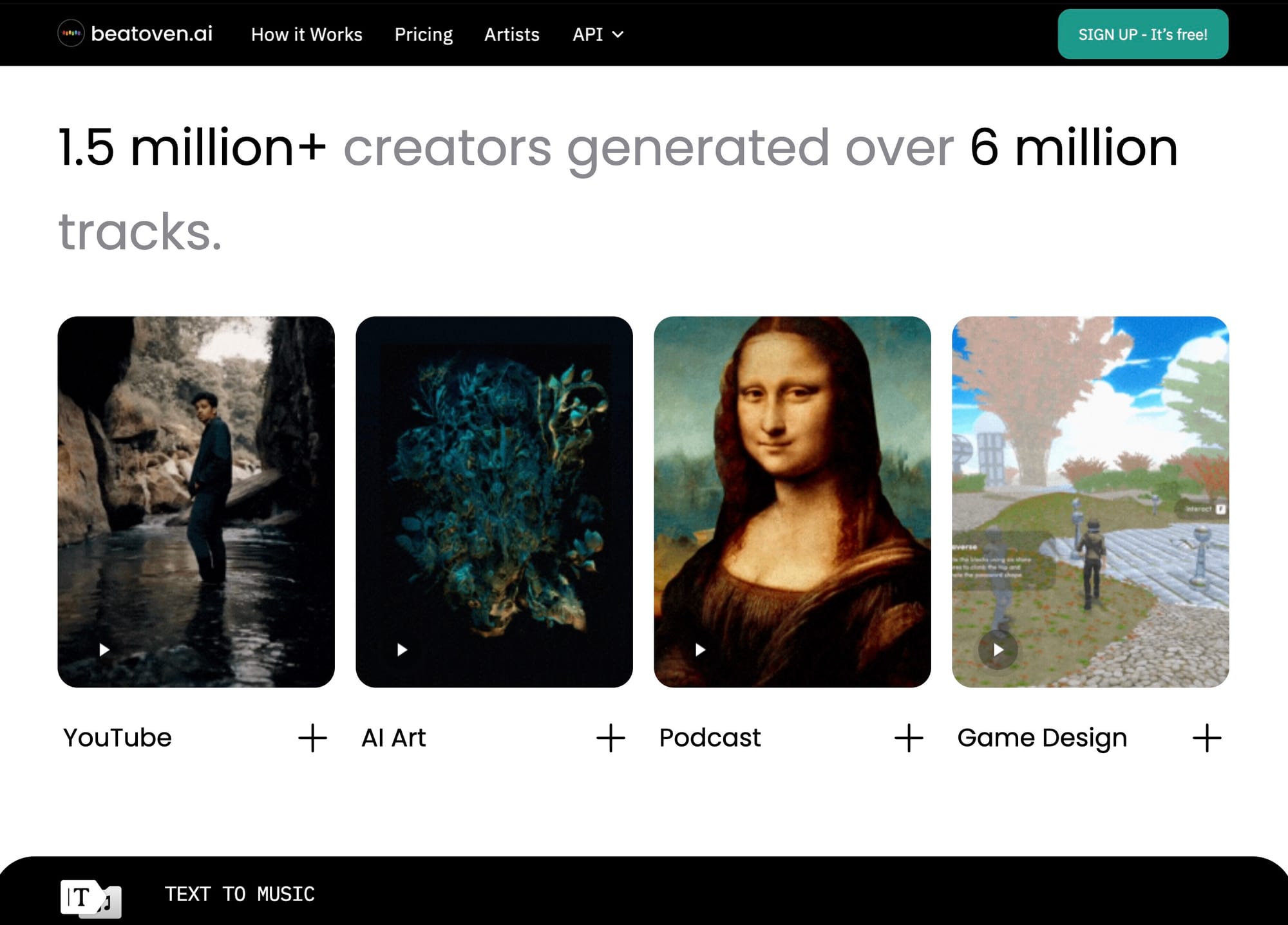Click the Text to Music icon
The height and width of the screenshot is (925, 1288).
[90, 897]
